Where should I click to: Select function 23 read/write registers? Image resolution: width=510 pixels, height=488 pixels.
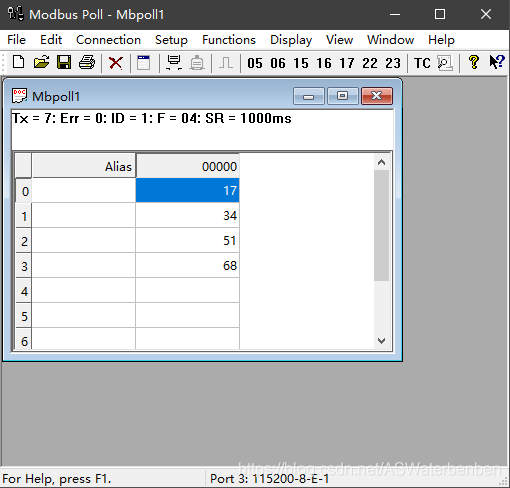point(393,63)
